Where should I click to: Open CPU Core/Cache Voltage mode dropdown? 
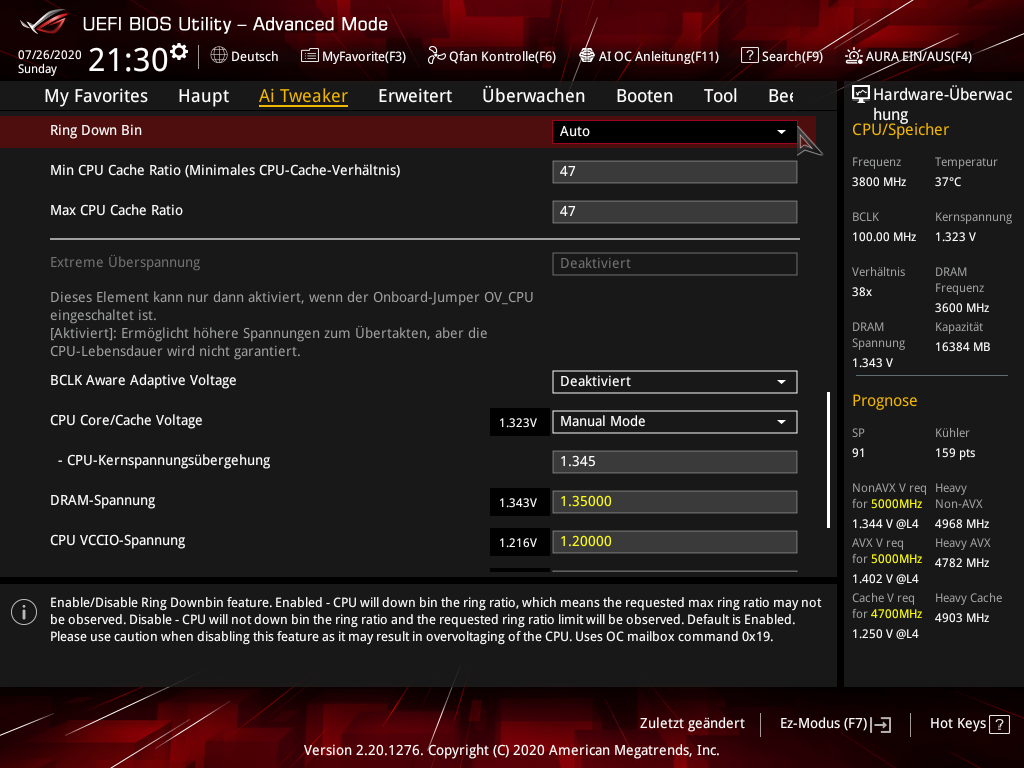pos(675,421)
